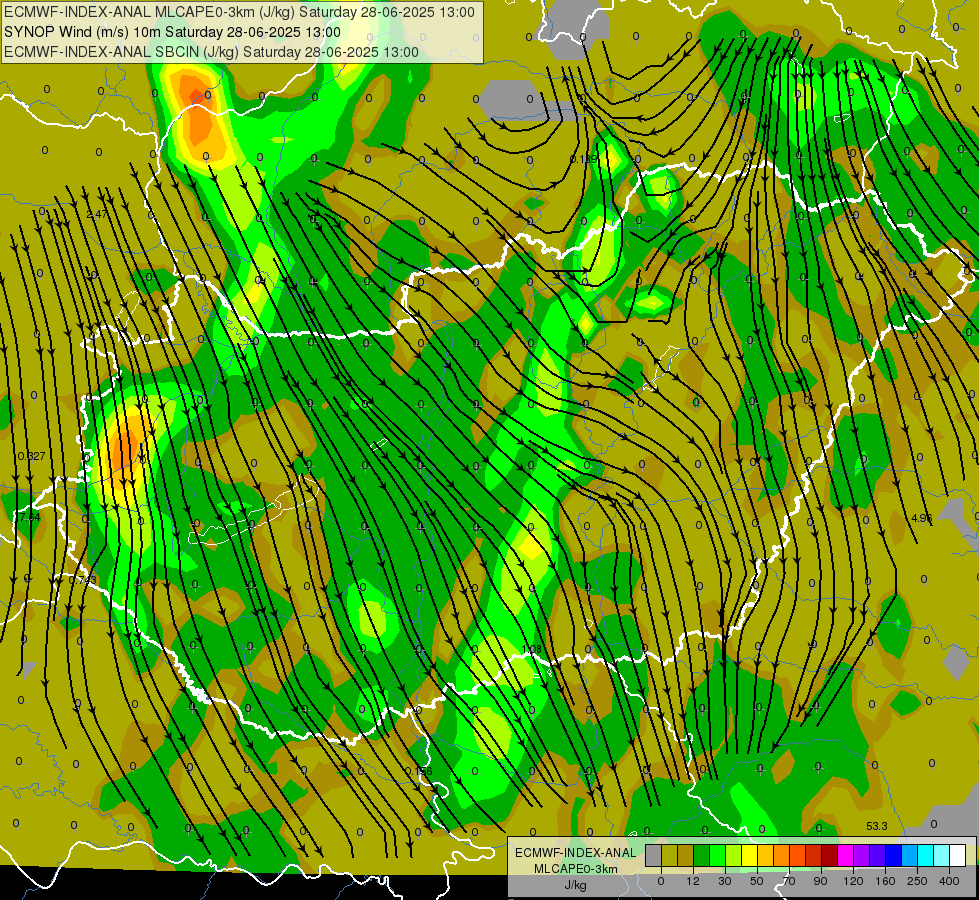Click the 'MLCAPE0-3km (J/kg)' title line
Viewport: 979px width, 900px height.
[x=239, y=12]
